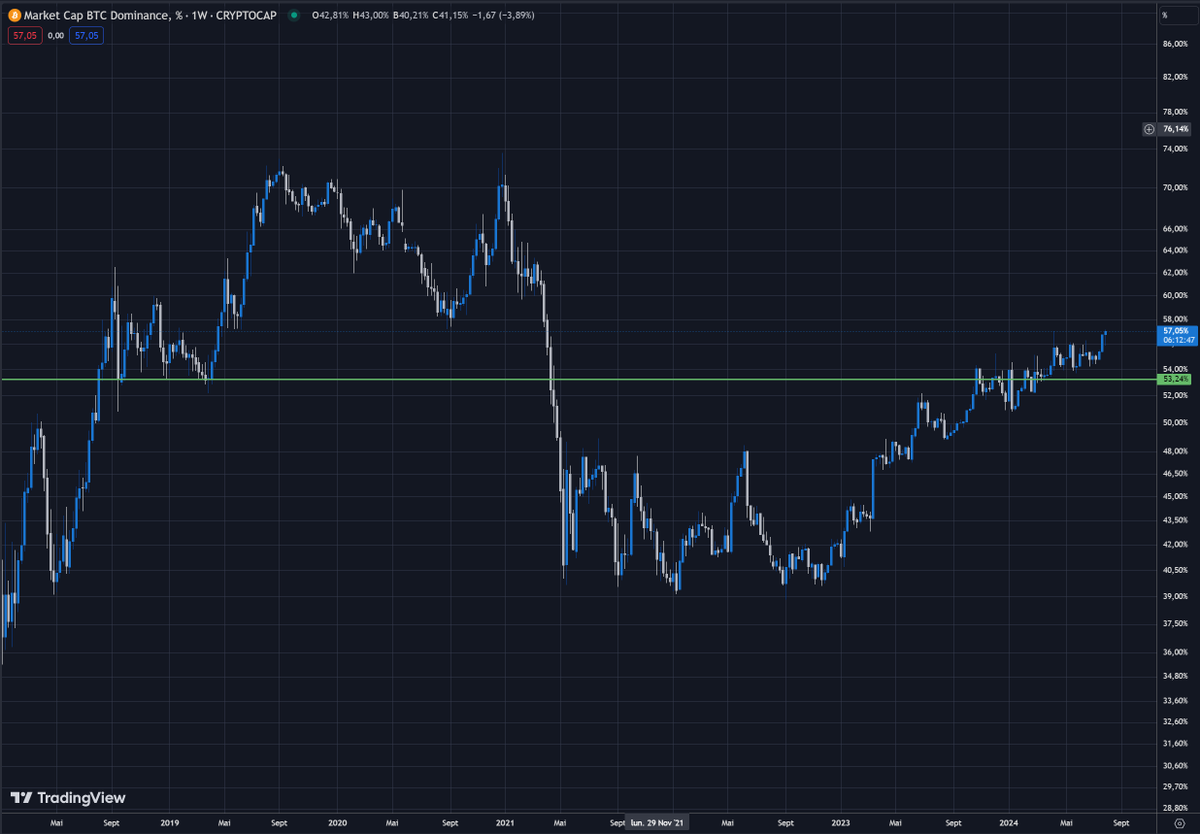Toggle the red 57,05 sell price box
The height and width of the screenshot is (834, 1200).
[24, 35]
